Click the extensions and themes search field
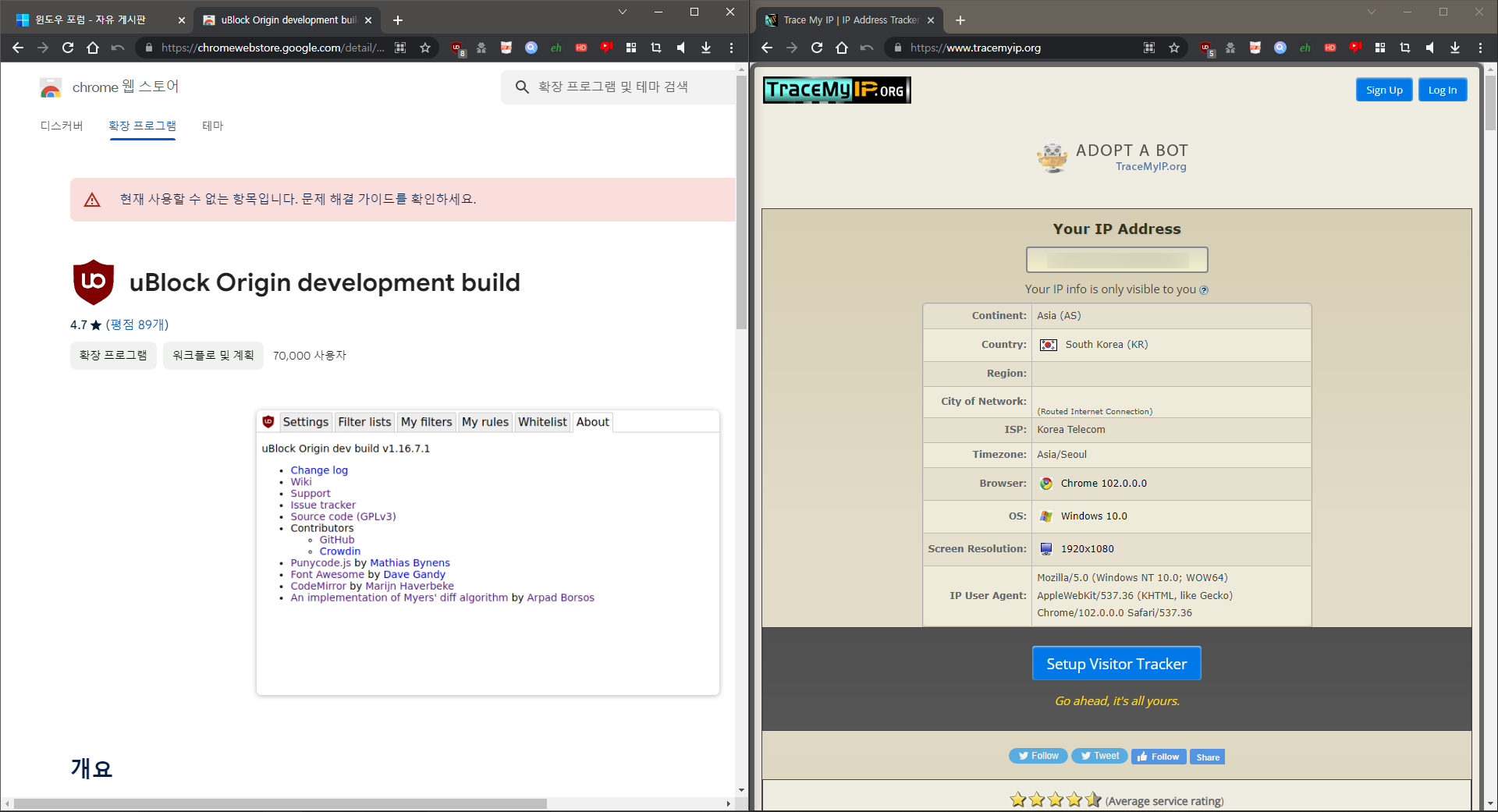The width and height of the screenshot is (1498, 812). [618, 87]
